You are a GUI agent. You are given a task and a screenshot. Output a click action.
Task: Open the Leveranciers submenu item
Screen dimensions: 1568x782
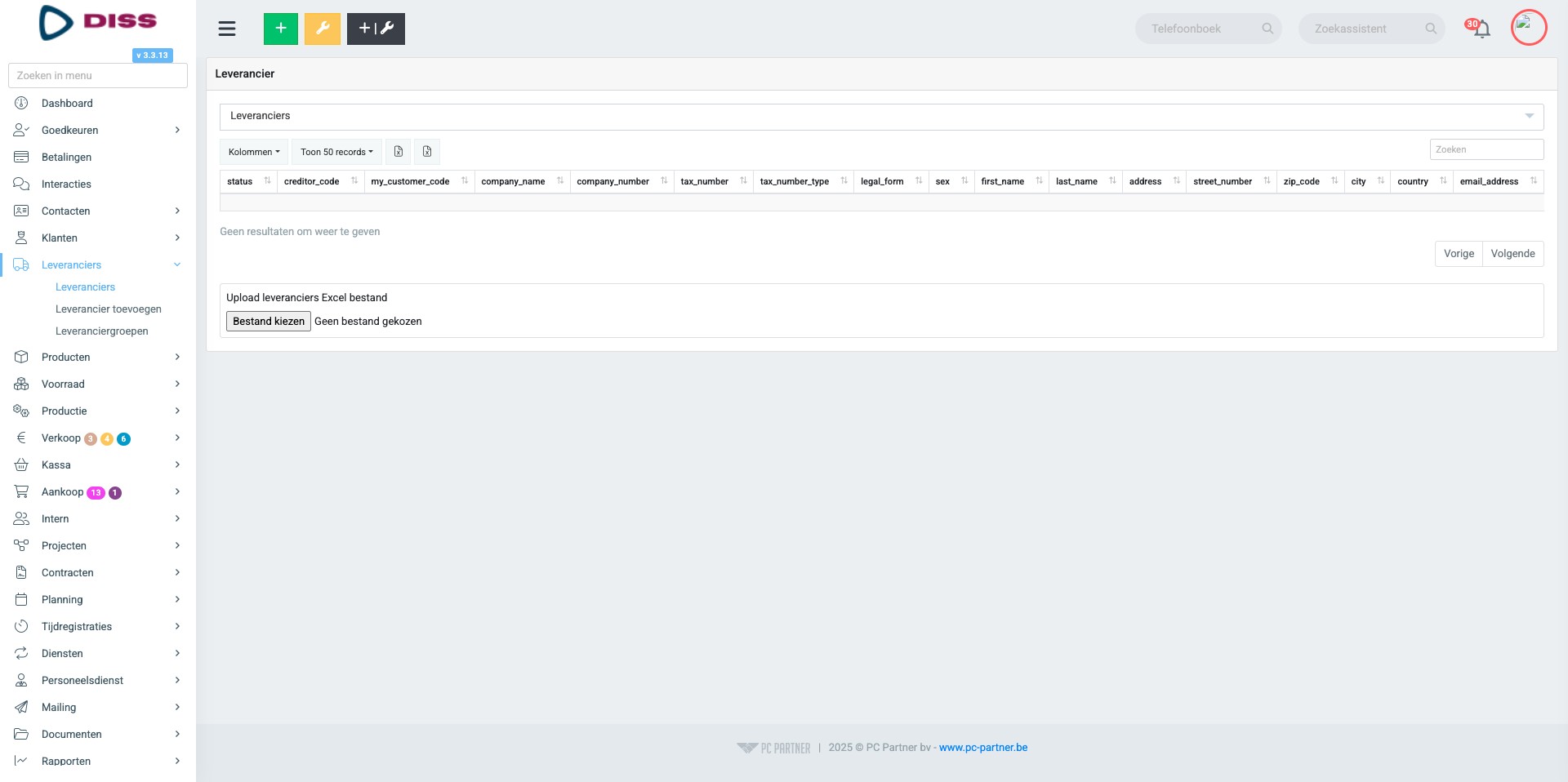click(x=85, y=287)
